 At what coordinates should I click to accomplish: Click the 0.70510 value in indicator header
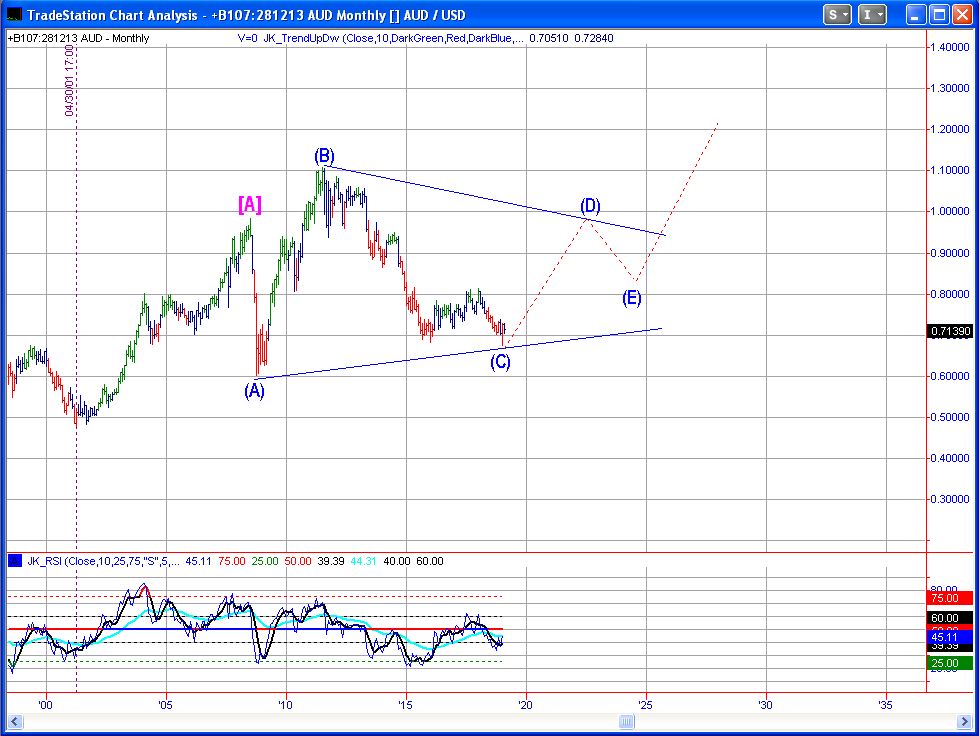click(x=549, y=38)
